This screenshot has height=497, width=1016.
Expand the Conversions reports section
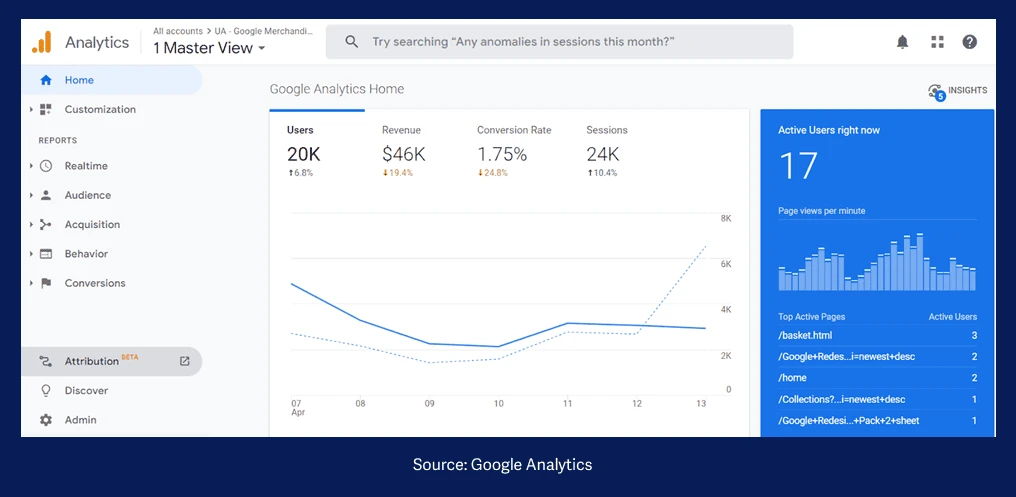tap(95, 283)
